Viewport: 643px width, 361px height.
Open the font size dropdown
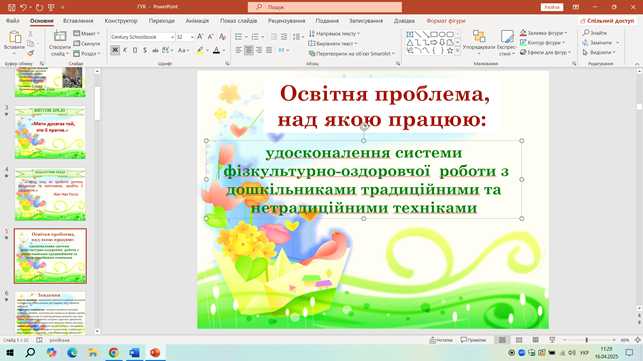191,37
